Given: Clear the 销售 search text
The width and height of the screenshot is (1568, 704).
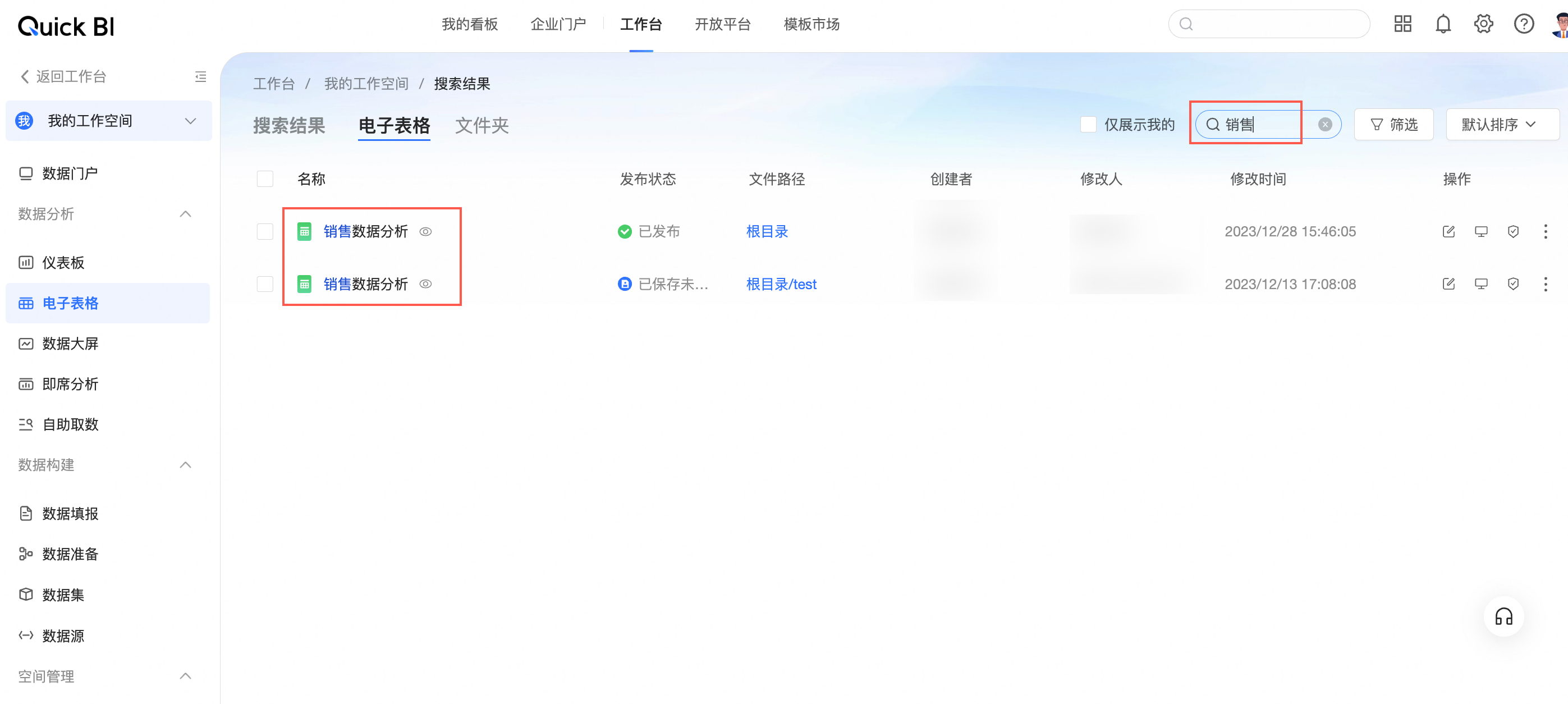Looking at the screenshot, I should click(x=1324, y=125).
